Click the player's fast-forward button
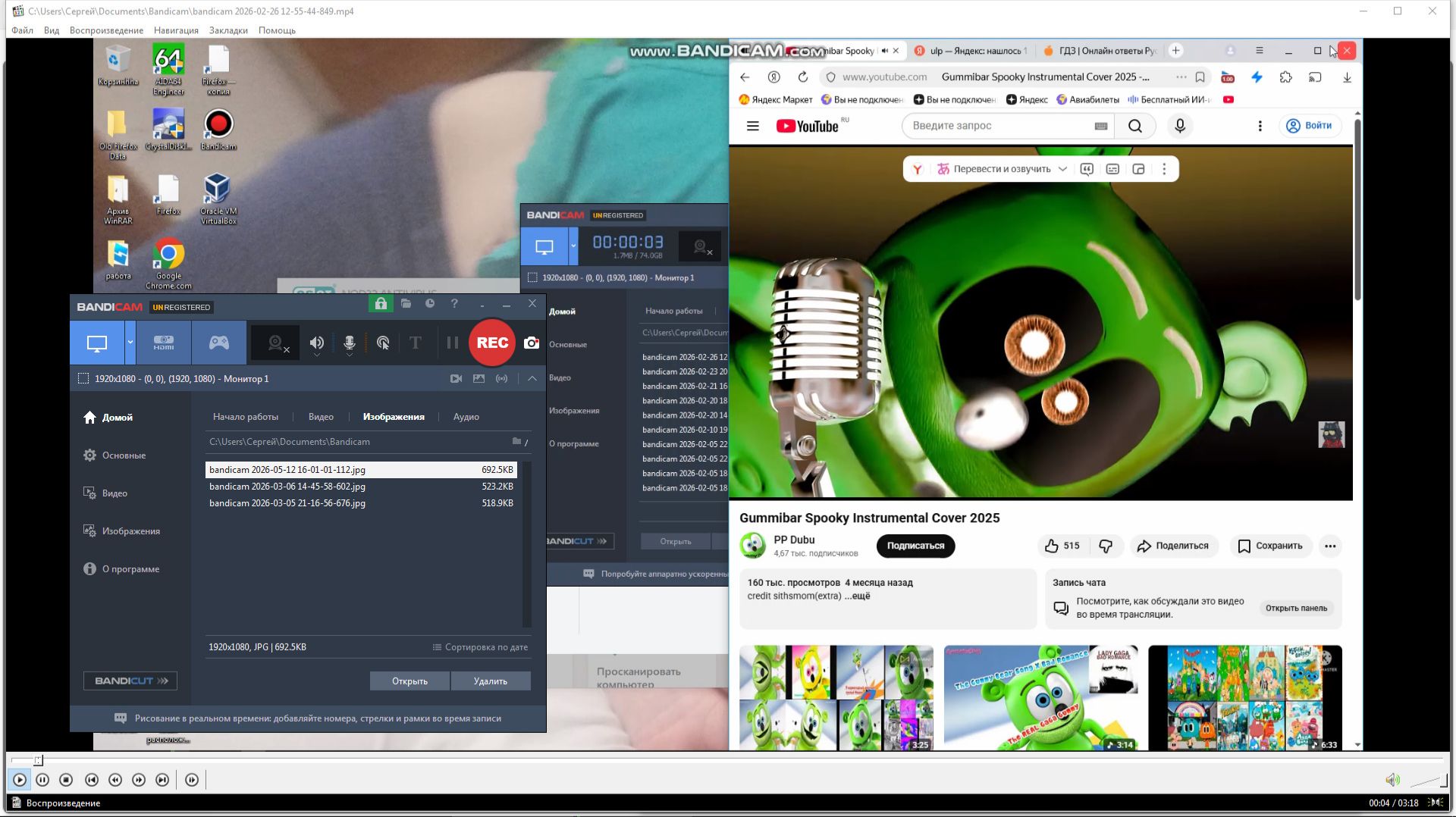 139,780
